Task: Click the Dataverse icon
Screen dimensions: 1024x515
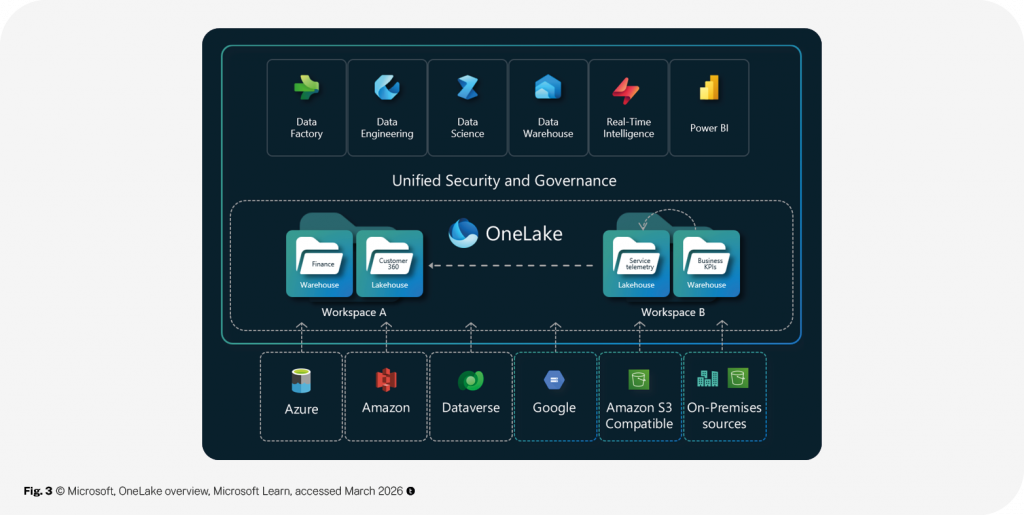Action: [471, 381]
